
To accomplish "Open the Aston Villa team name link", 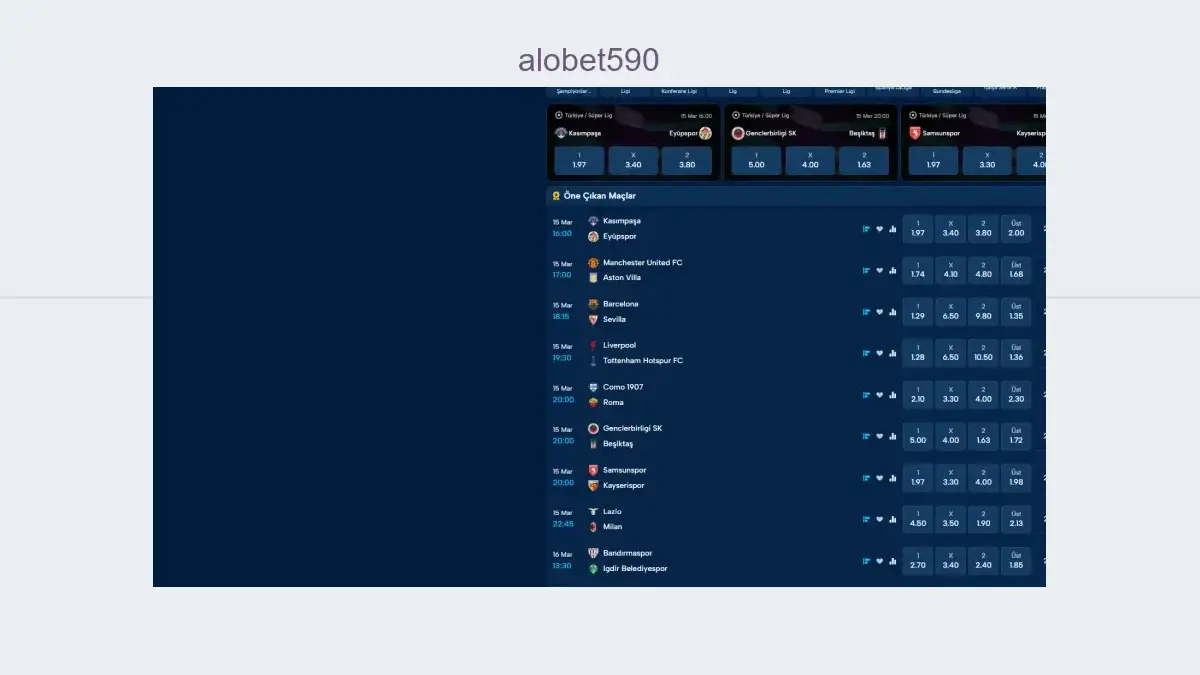I will click(x=622, y=278).
